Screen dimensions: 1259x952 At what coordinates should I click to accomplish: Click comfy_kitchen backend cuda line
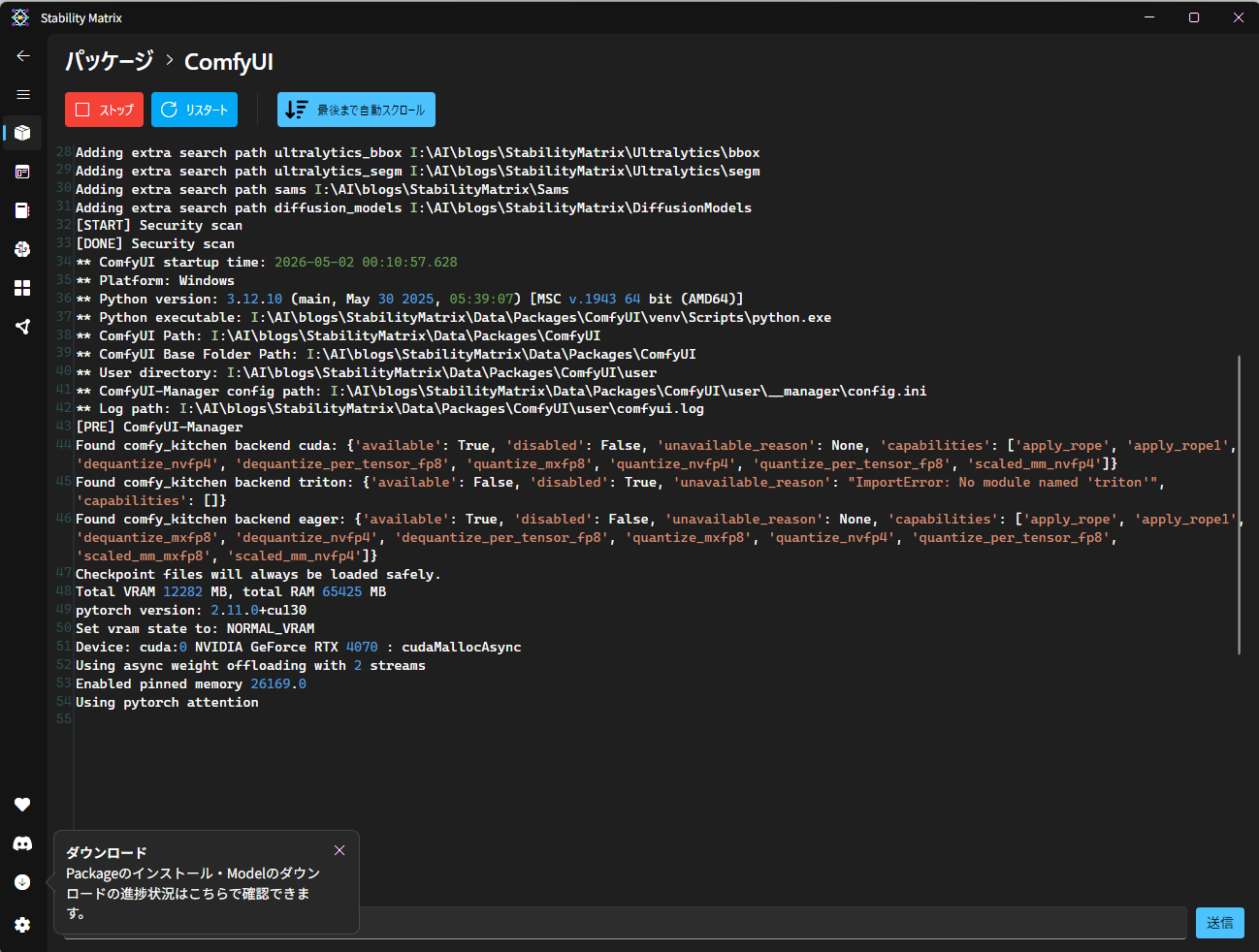pyautogui.click(x=657, y=454)
